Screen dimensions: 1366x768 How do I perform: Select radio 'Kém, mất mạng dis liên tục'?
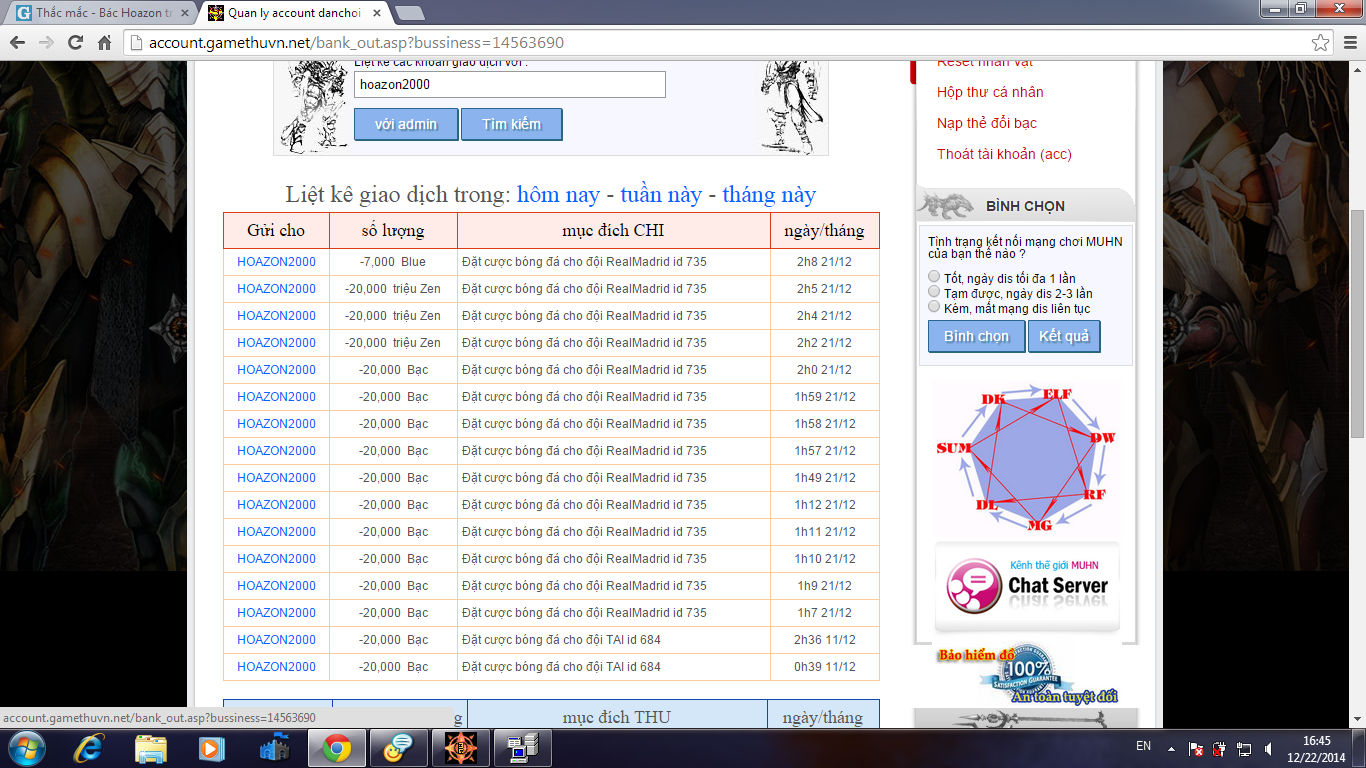[x=934, y=307]
